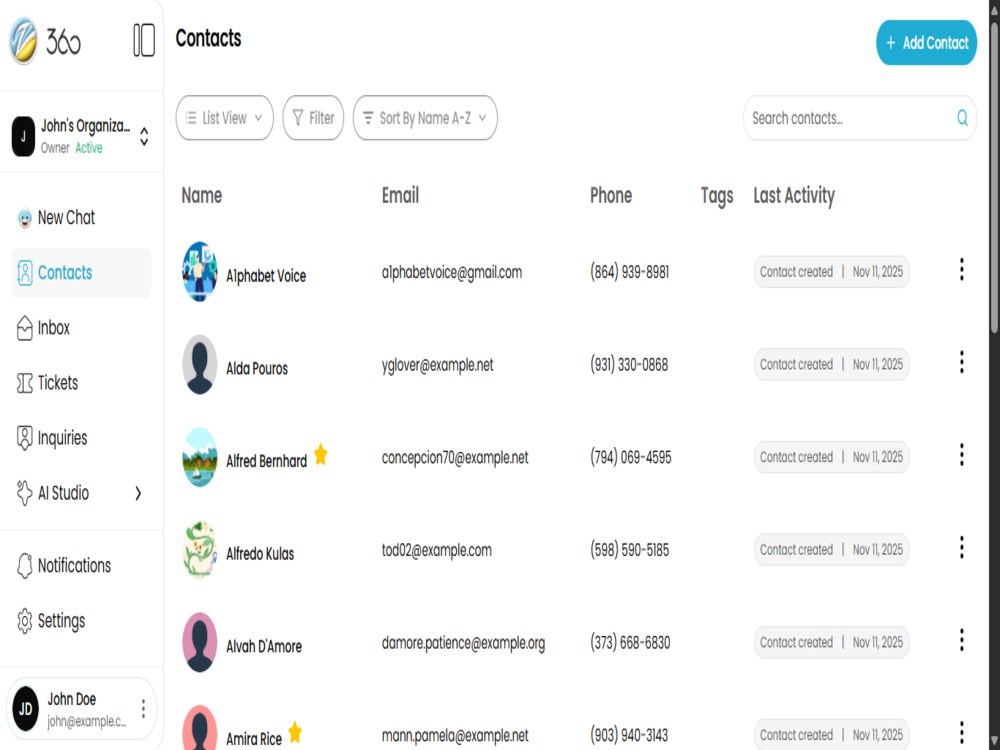Click the Settings gear icon
The width and height of the screenshot is (1000, 750).
pos(24,621)
